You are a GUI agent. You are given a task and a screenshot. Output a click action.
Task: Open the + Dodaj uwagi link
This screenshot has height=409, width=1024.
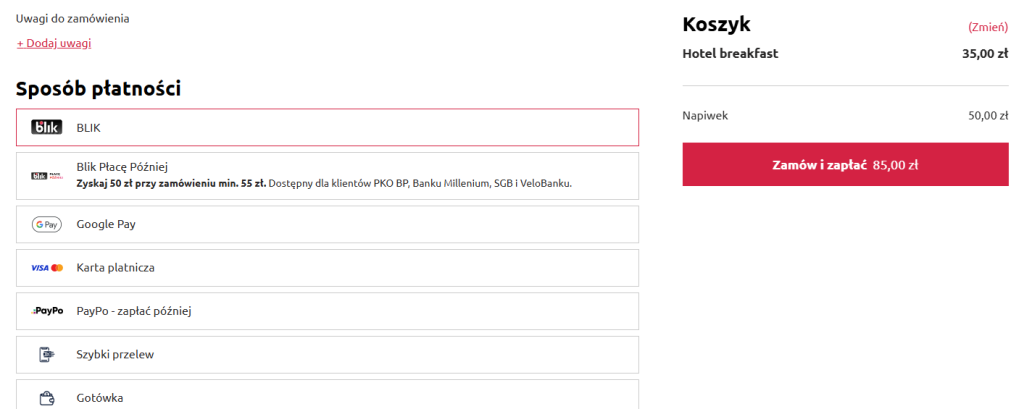54,43
